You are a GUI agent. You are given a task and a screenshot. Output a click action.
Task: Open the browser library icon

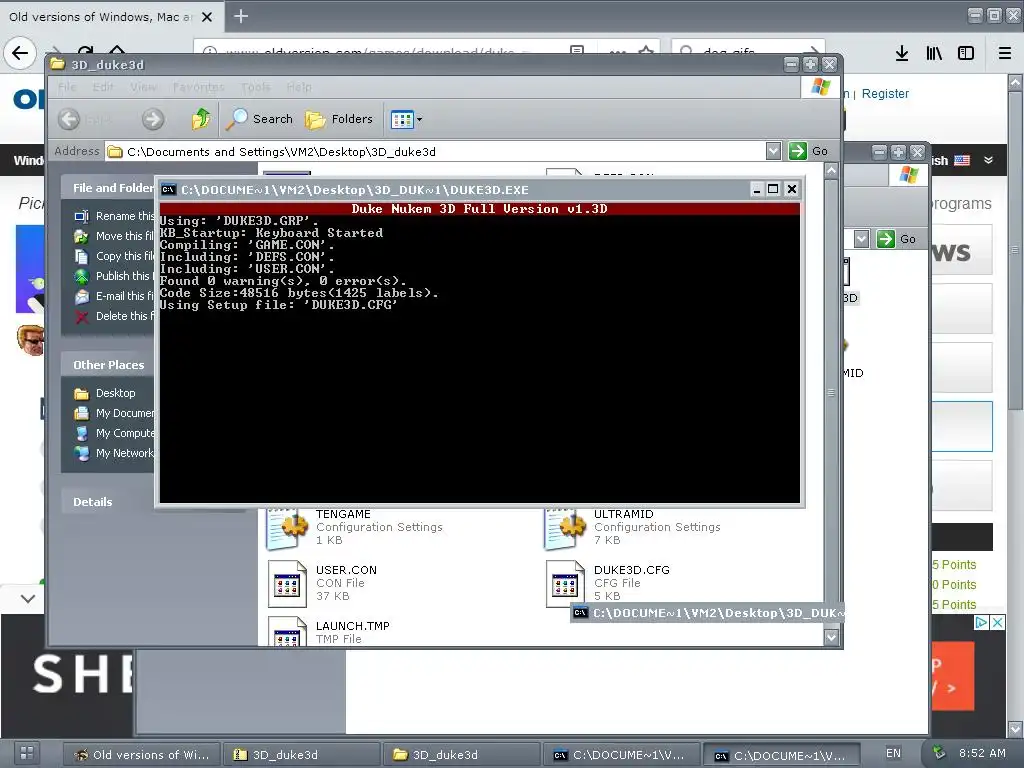(x=934, y=53)
